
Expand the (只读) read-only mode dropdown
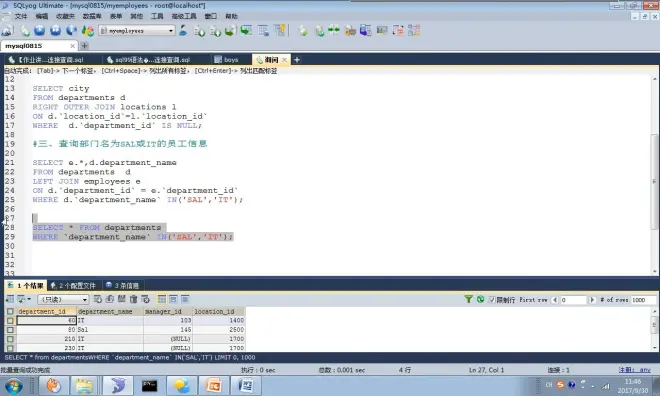pyautogui.click(x=63, y=300)
